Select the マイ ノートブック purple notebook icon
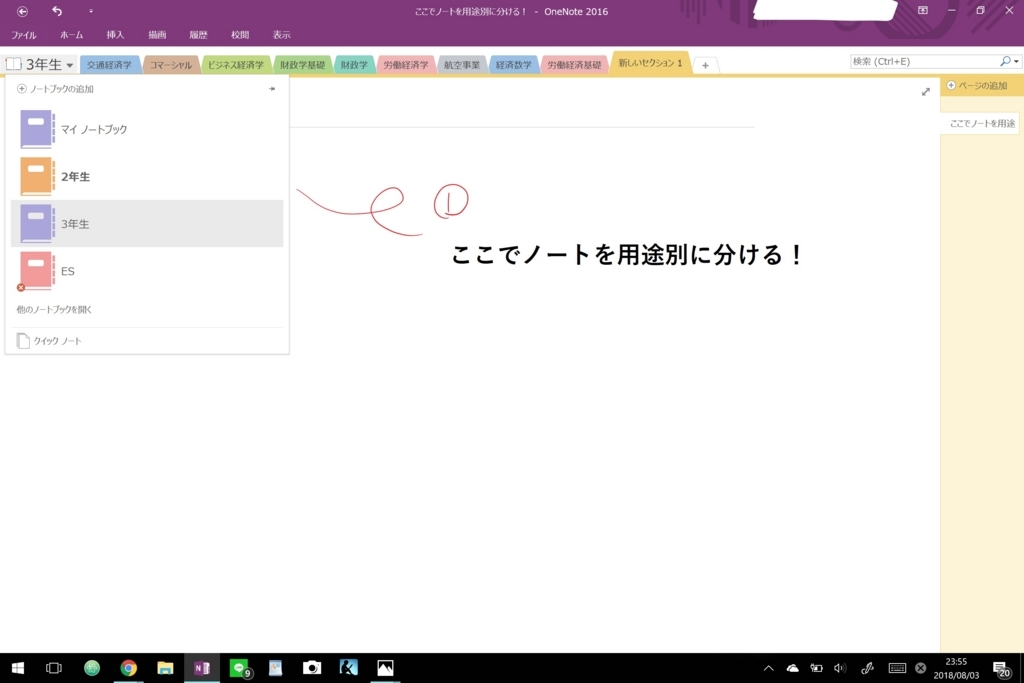1024x683 pixels. tap(35, 128)
